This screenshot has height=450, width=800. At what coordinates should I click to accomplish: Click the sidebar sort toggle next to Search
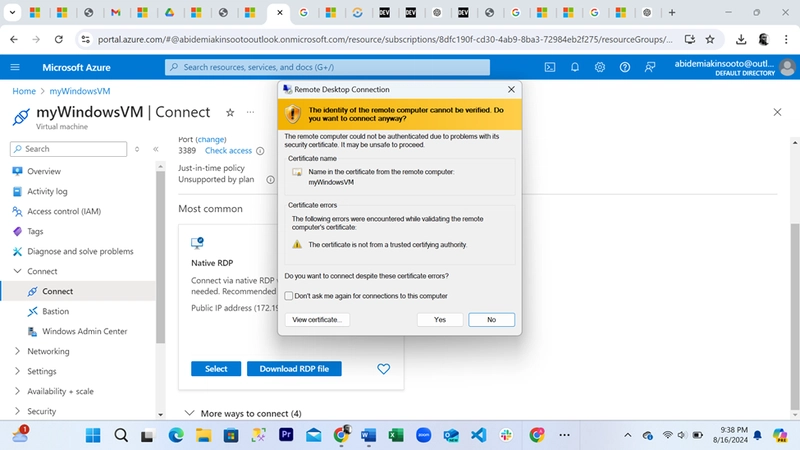pos(137,149)
